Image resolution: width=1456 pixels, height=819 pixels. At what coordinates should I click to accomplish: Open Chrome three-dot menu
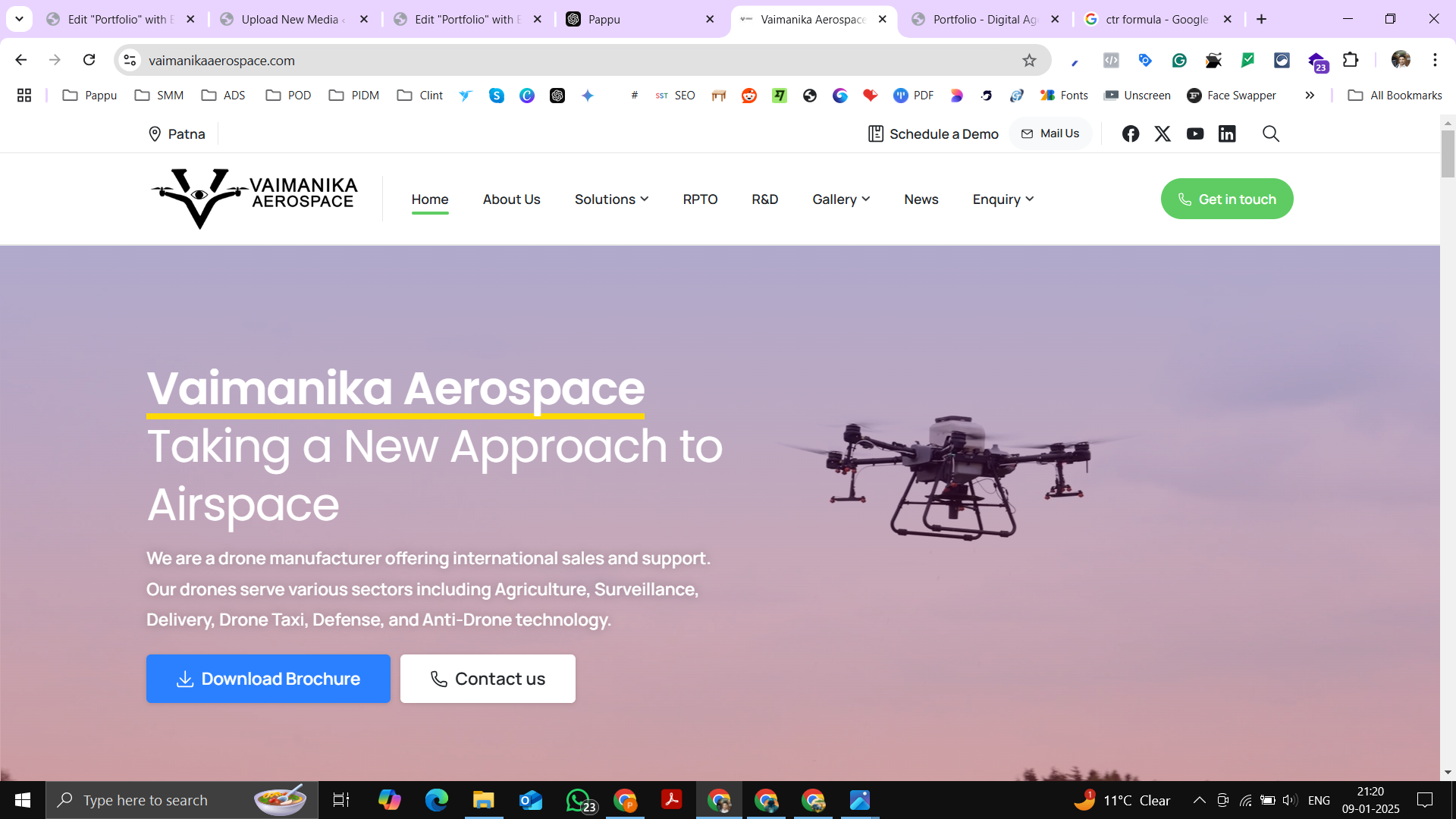pyautogui.click(x=1435, y=60)
